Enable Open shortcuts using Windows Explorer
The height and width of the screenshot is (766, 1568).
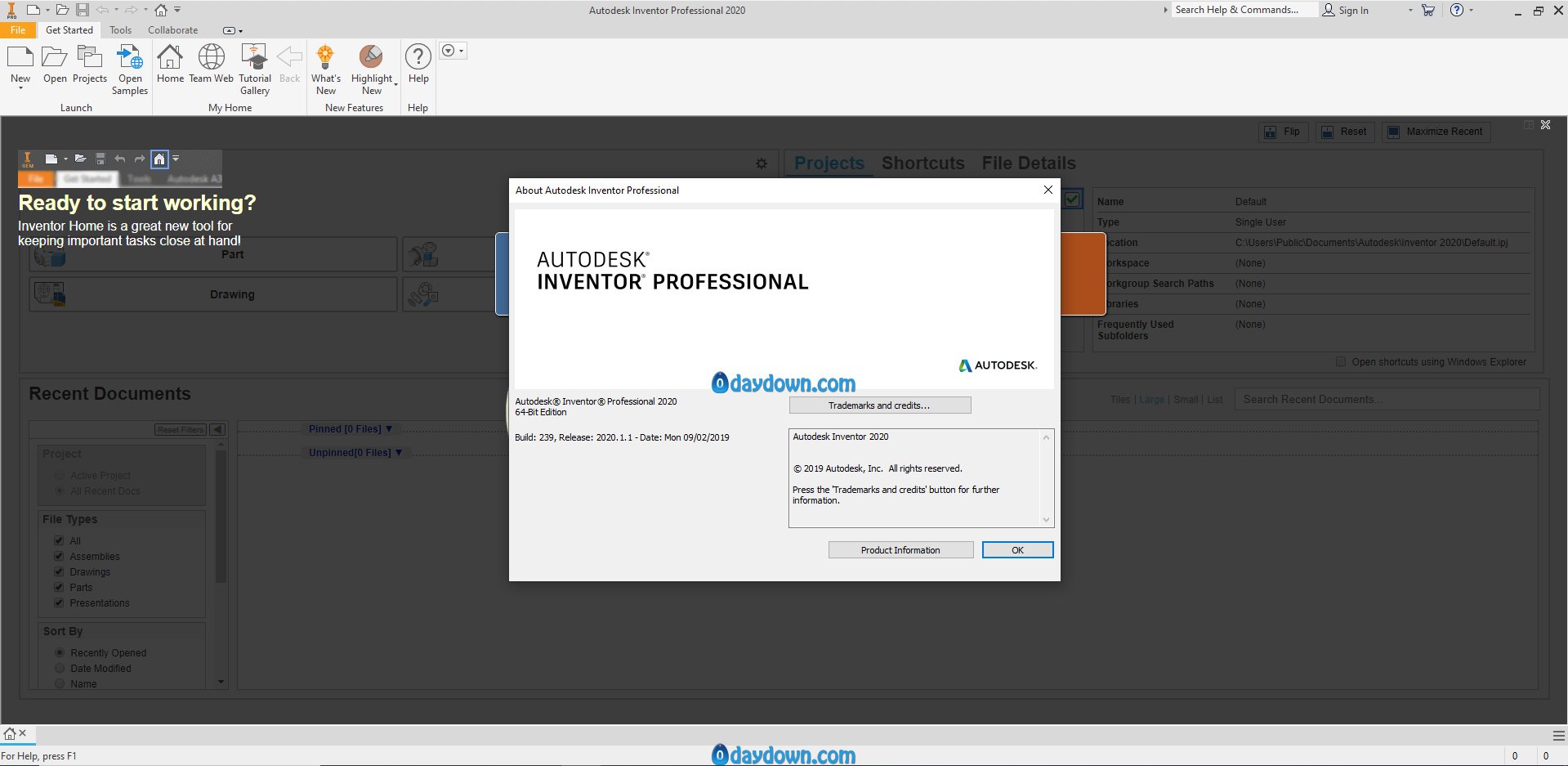click(x=1340, y=361)
